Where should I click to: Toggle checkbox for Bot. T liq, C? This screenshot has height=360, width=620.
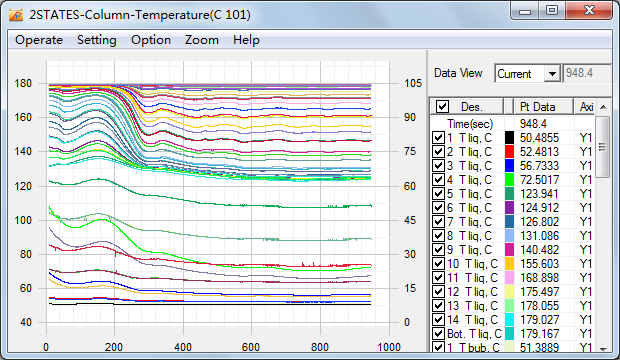[x=438, y=333]
